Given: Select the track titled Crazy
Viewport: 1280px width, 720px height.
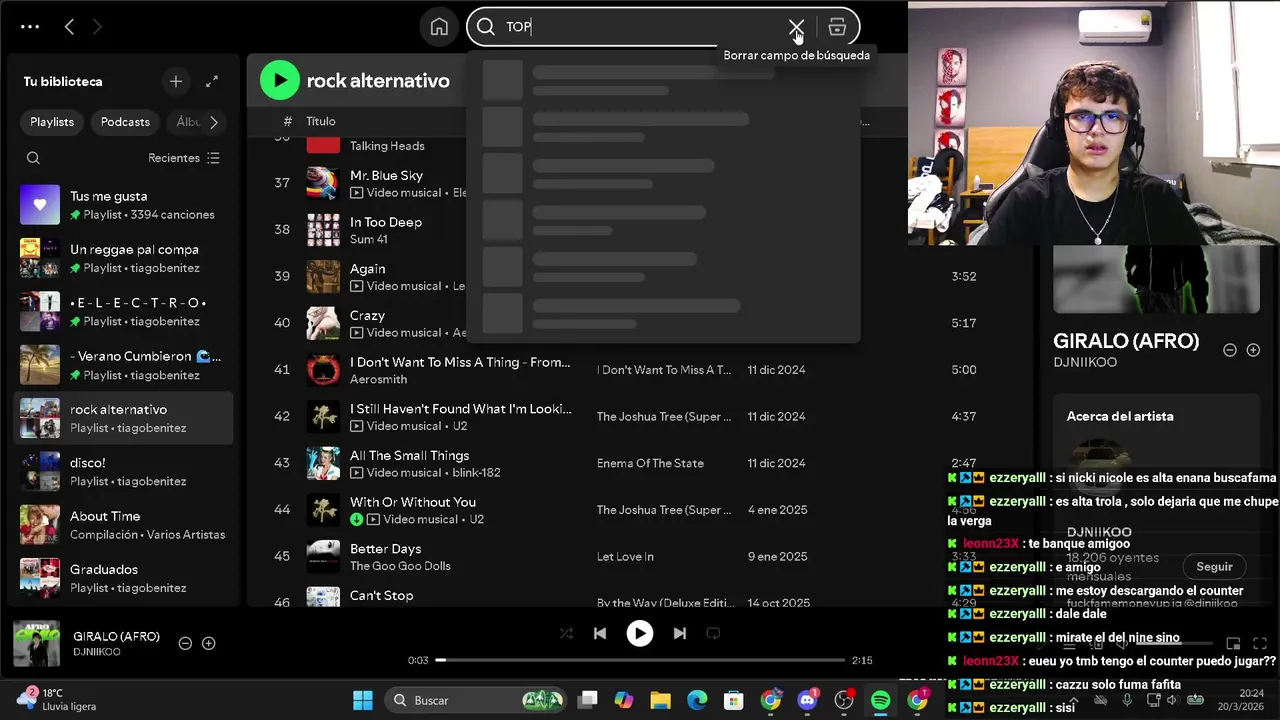Looking at the screenshot, I should click(367, 315).
